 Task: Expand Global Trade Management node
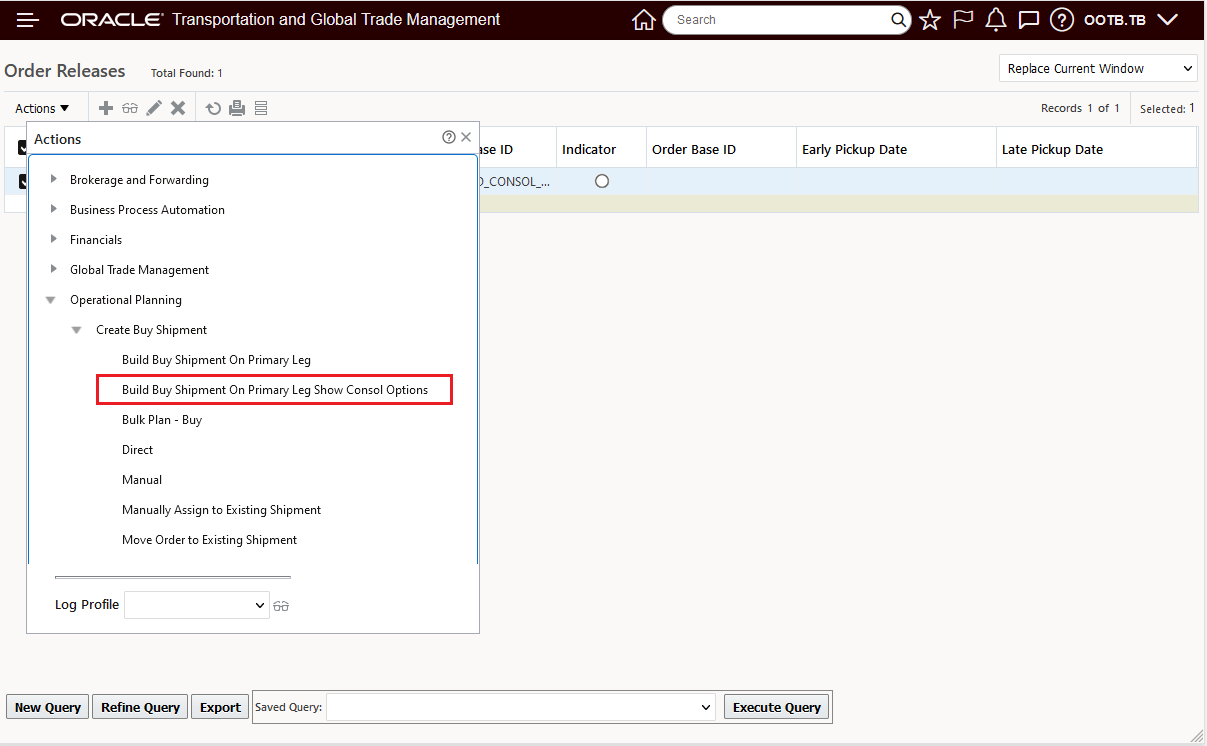pos(54,269)
